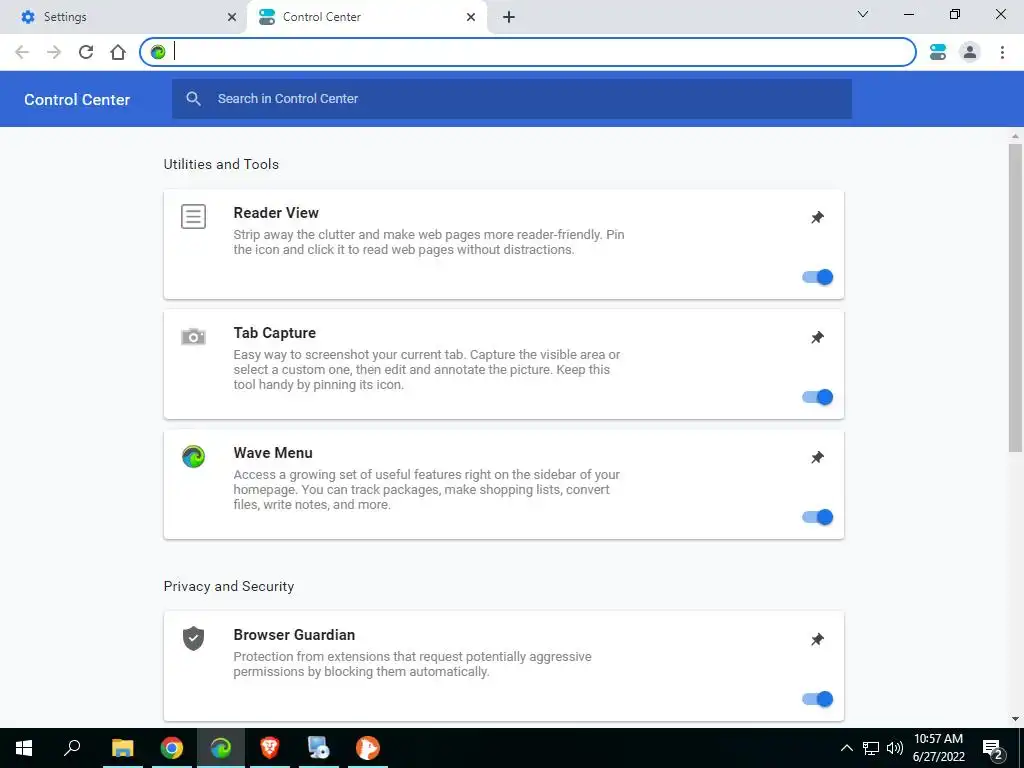This screenshot has width=1024, height=768.
Task: Click the Wave Menu title
Action: [273, 453]
